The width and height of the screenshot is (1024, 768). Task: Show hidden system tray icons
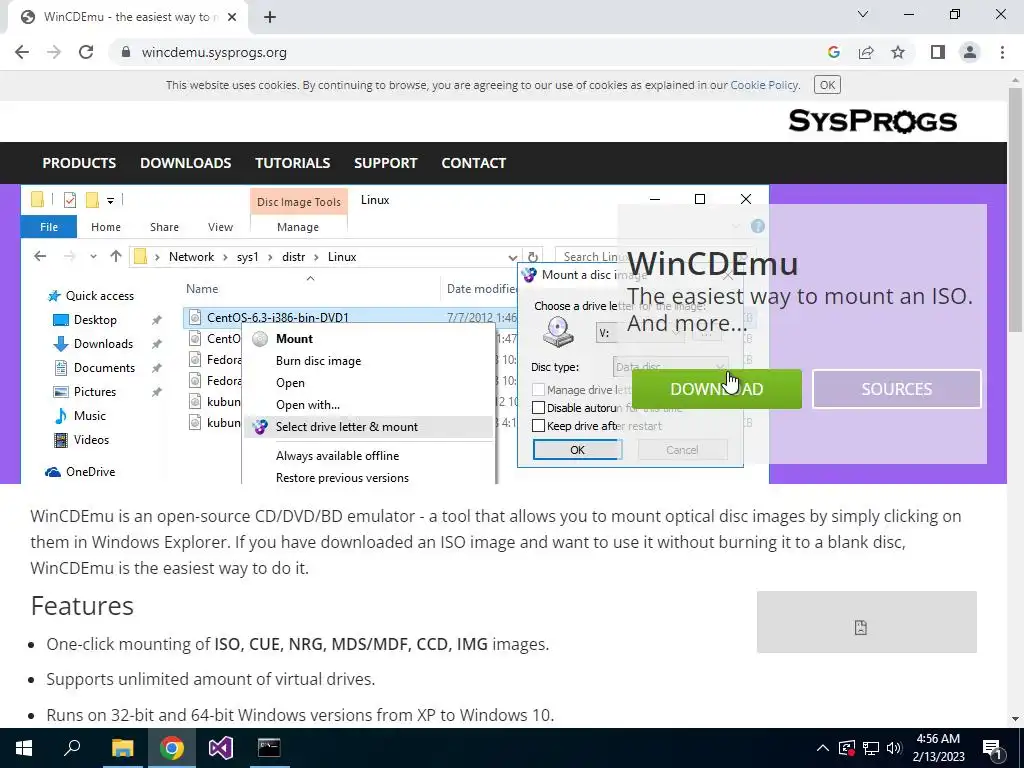point(823,748)
